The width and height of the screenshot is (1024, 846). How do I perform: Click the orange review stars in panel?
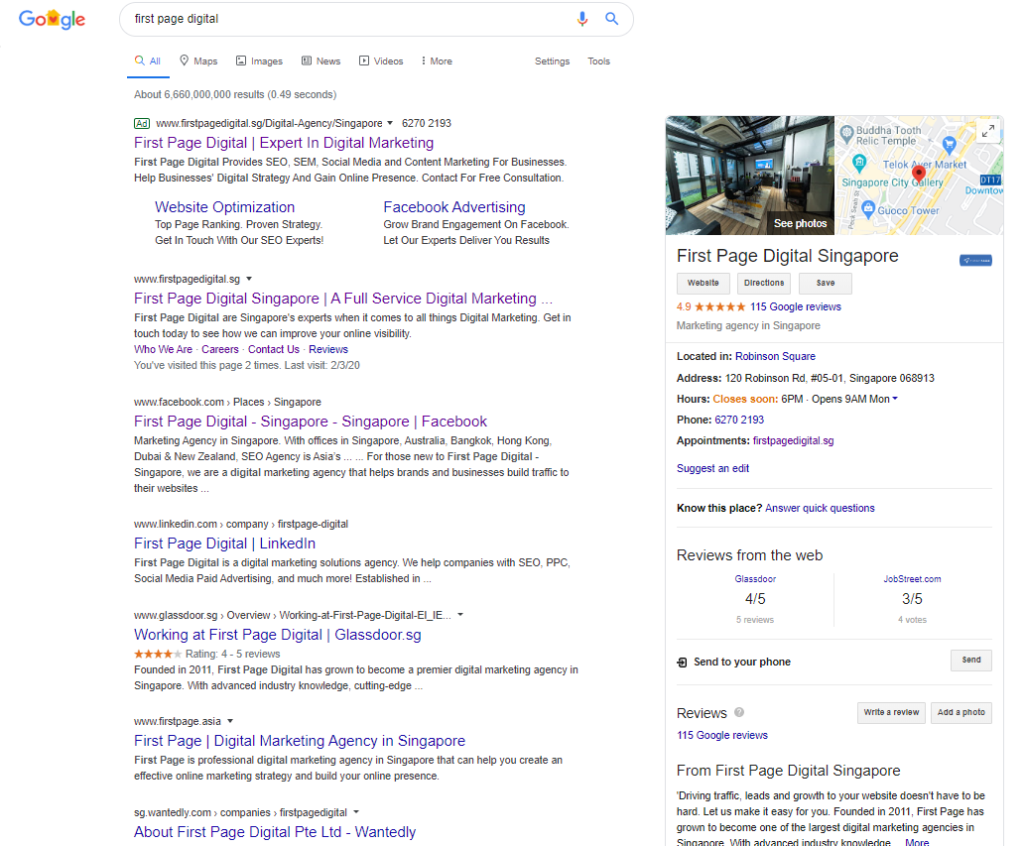click(720, 307)
